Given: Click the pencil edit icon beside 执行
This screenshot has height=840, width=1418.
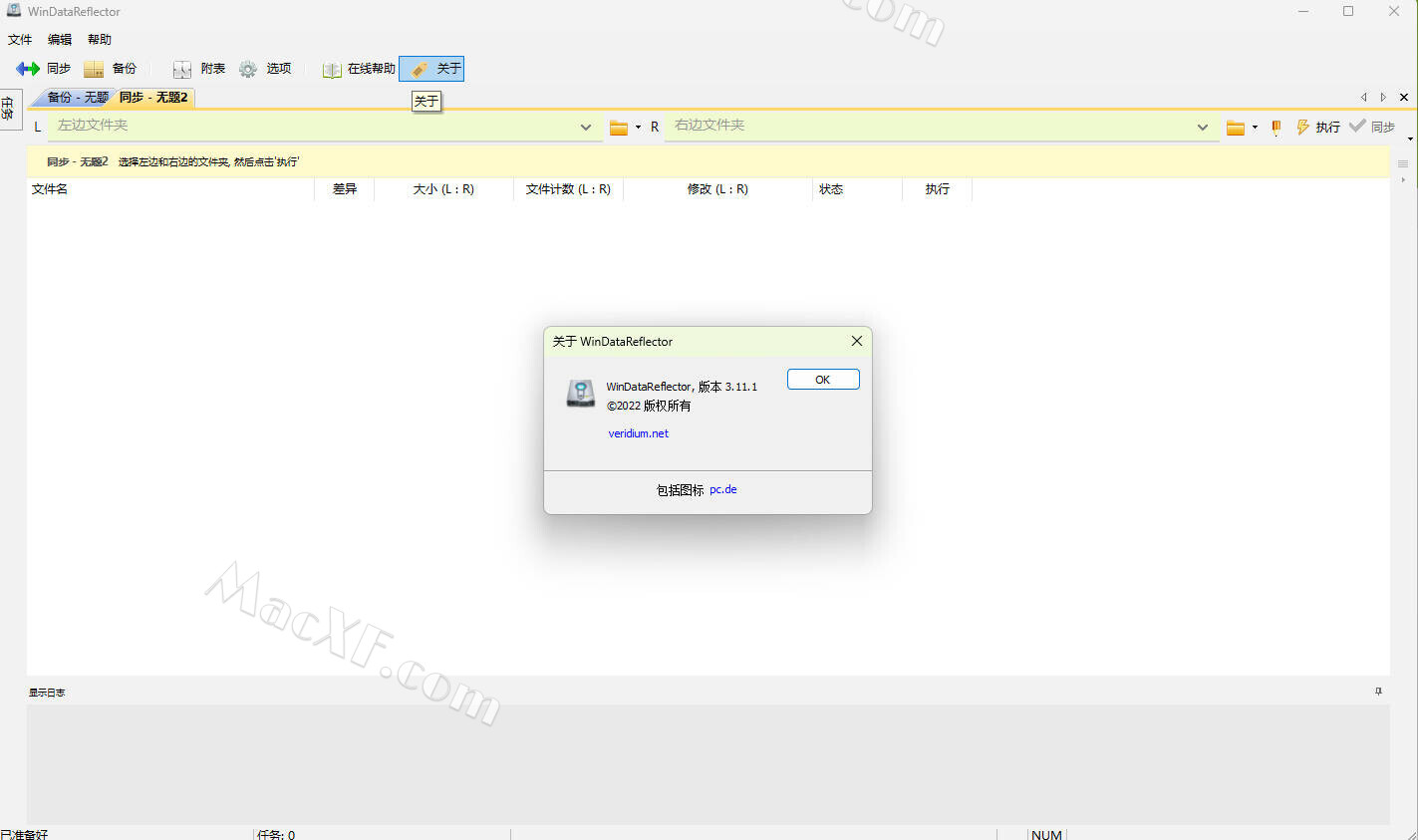Looking at the screenshot, I should coord(1276,128).
